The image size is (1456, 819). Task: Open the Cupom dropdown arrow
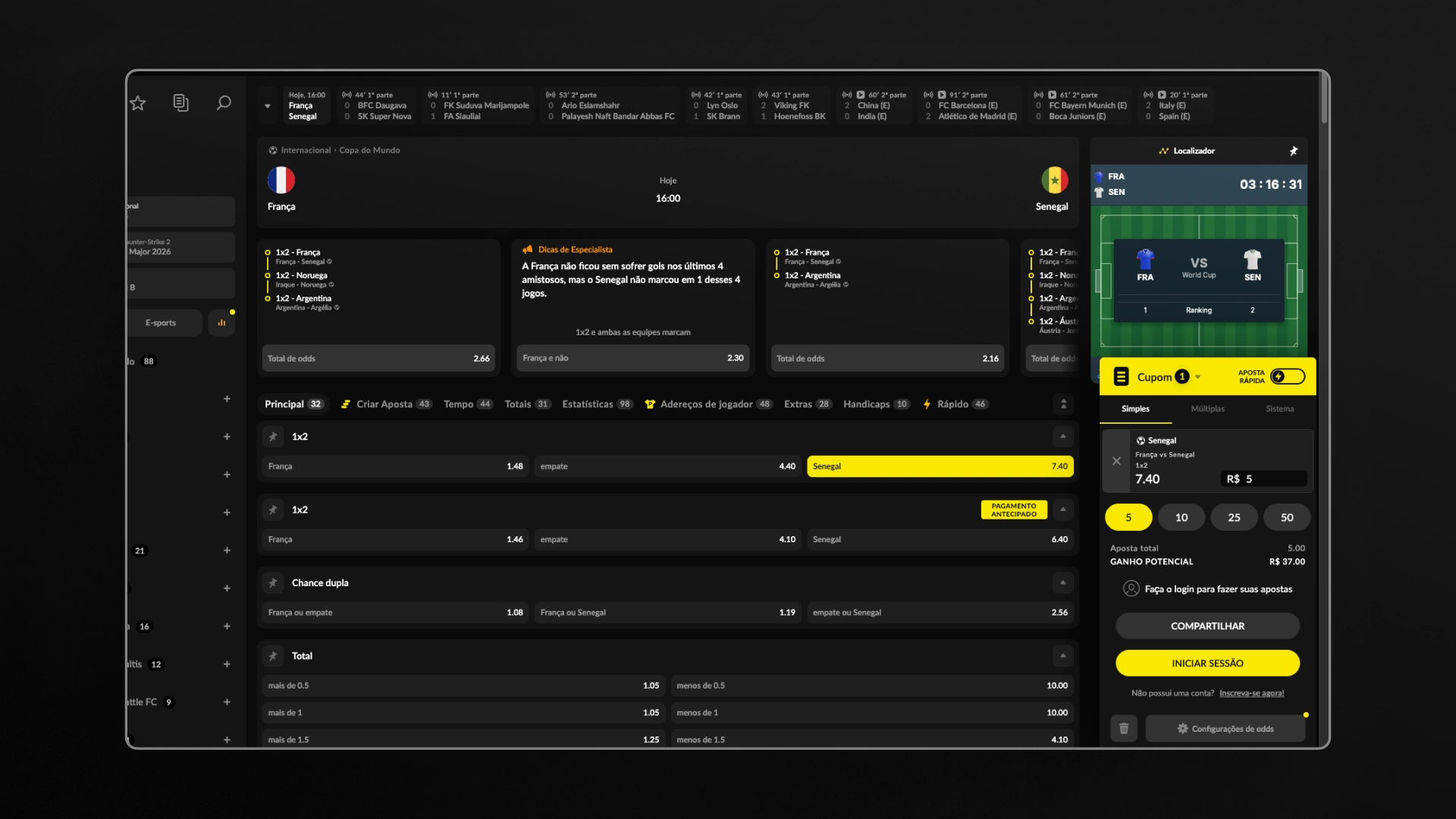(x=1198, y=377)
